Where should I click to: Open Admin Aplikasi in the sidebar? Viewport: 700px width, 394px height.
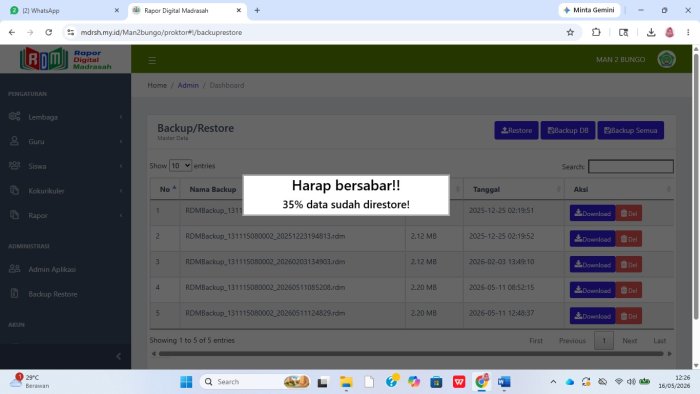65,269
